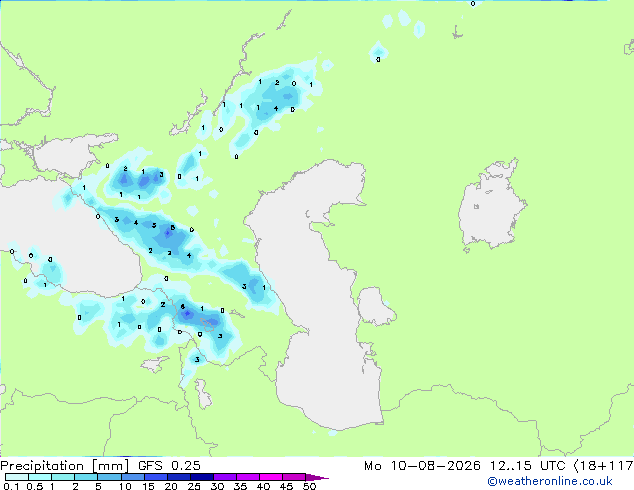Click the '0.1' legend scale label
The image size is (634, 490).
[11, 486]
